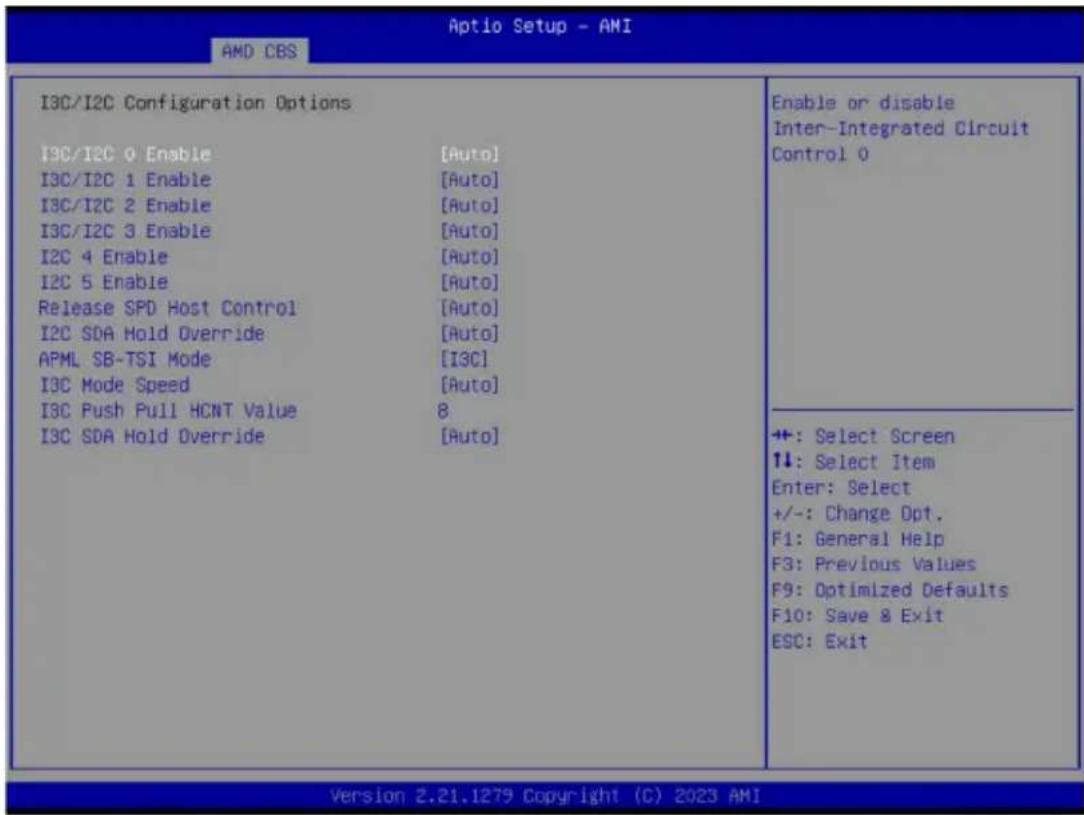This screenshot has height=815, width=1084.
Task: Click the 'Control 0' help line
Action: [820, 154]
